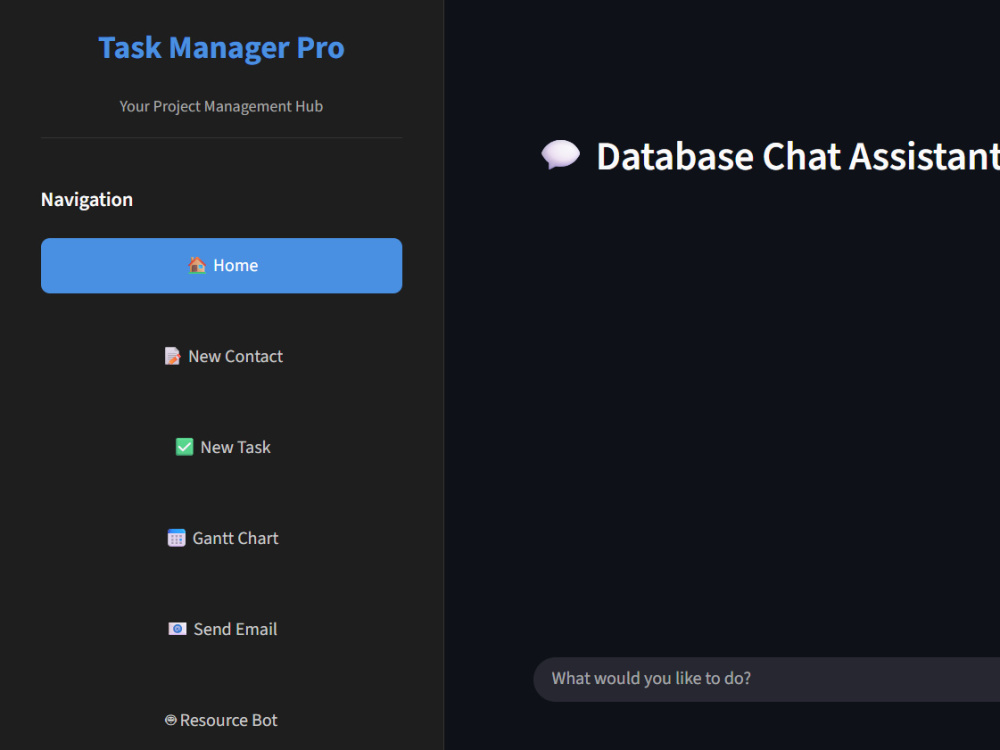Open the Resource Bot page
This screenshot has width=1000, height=750.
(221, 720)
